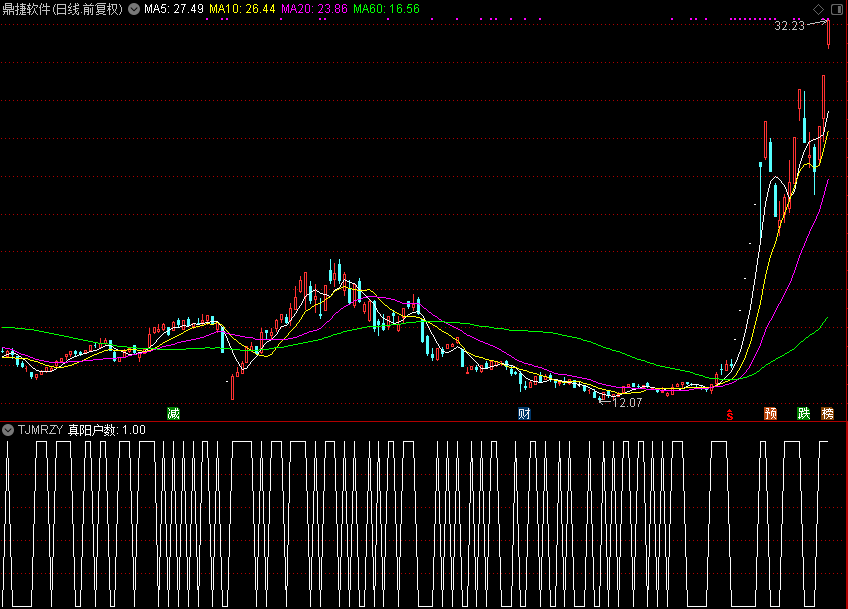Click the TJMRZY indicator name
This screenshot has width=848, height=609.
[41, 430]
